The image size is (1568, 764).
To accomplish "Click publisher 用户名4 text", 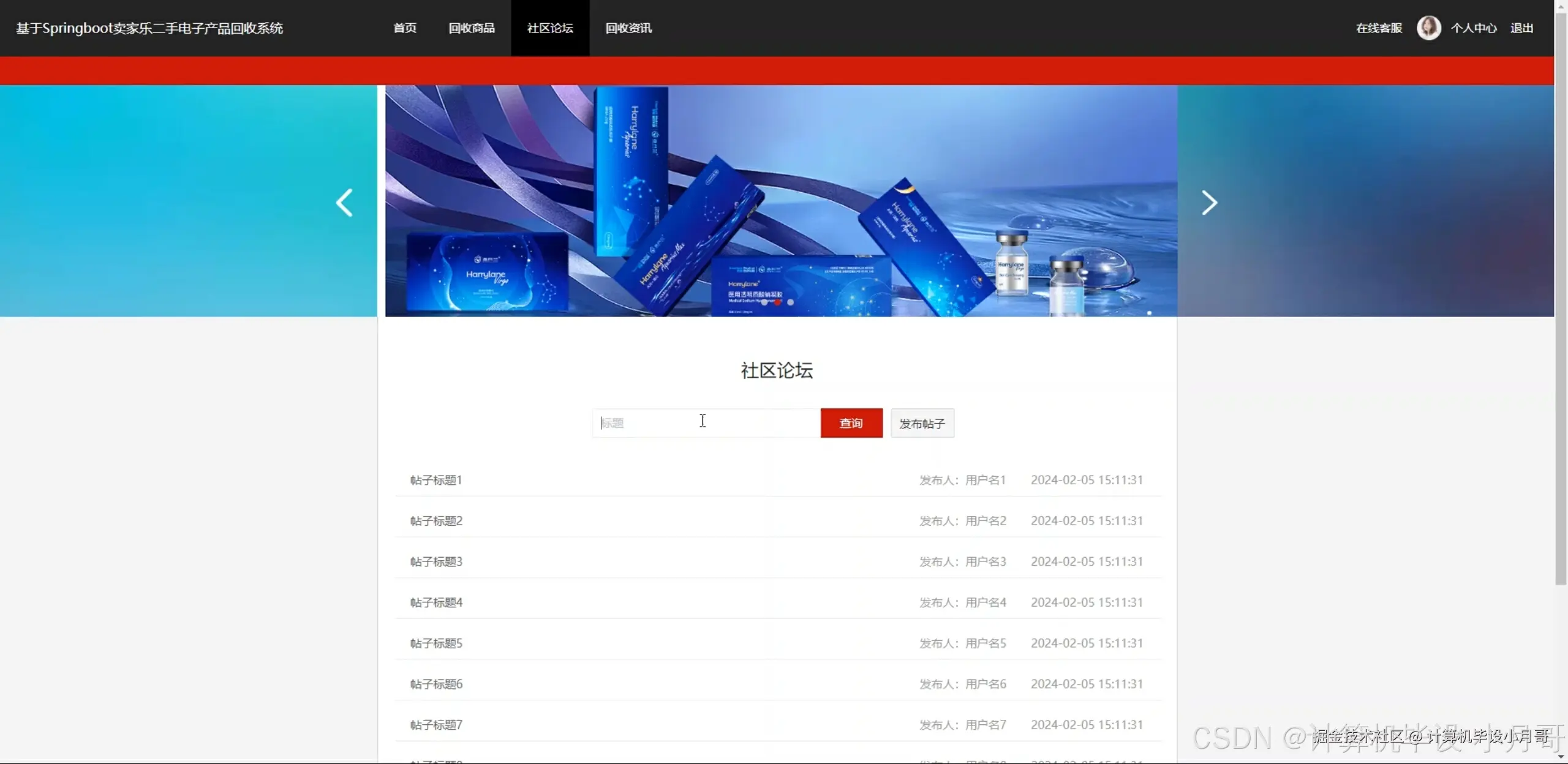I will coord(986,602).
